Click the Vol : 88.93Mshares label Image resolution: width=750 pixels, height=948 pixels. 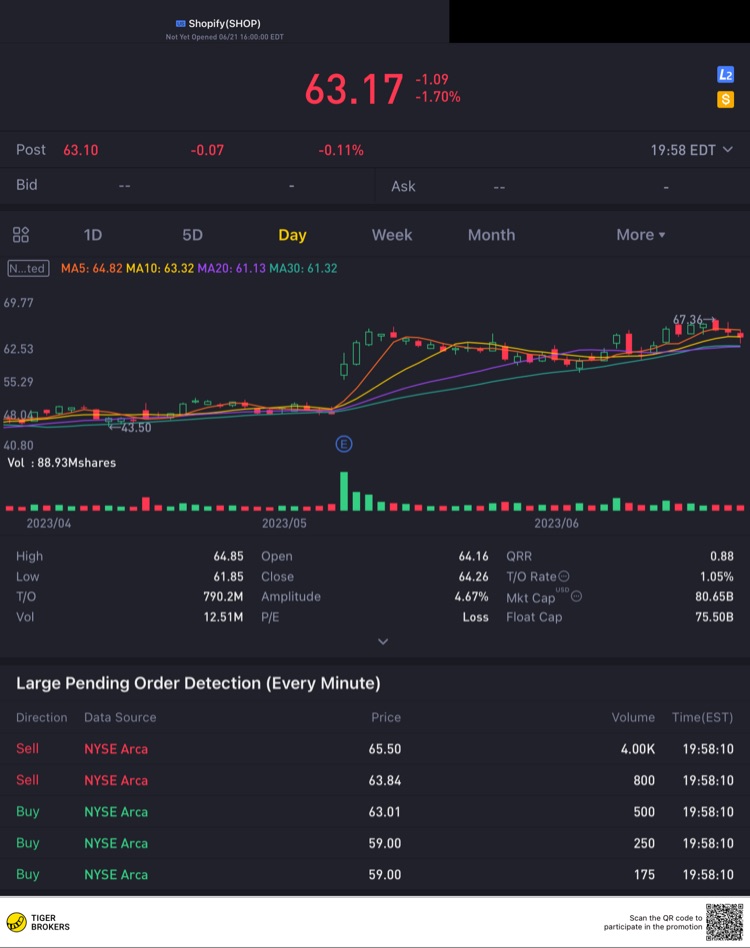point(62,463)
